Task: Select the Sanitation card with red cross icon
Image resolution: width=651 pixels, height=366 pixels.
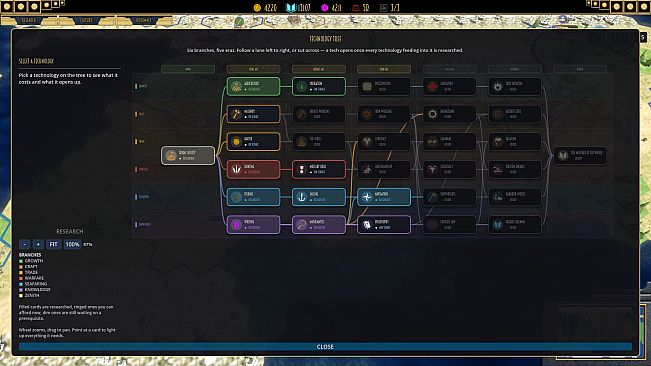Action: point(449,86)
